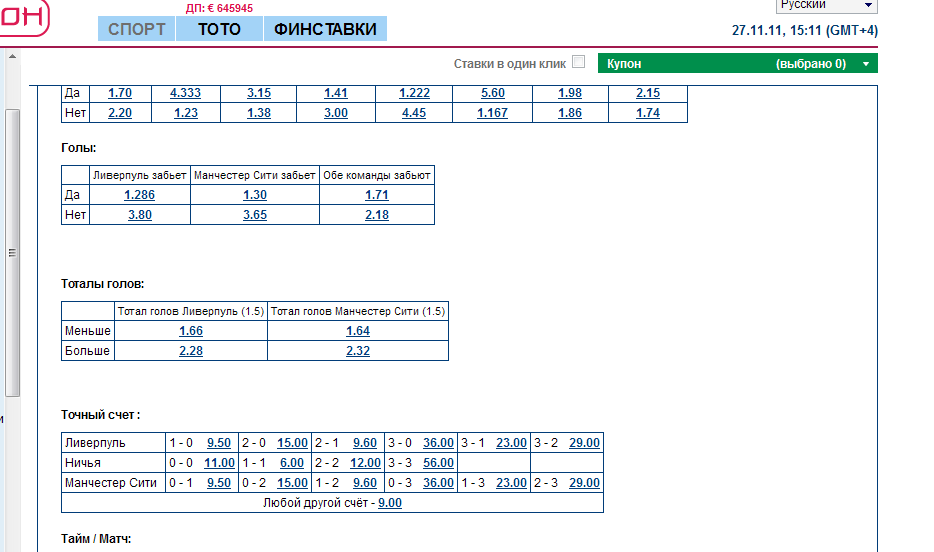This screenshot has width=934, height=552.
Task: Click the green Купон bar title
Action: [624, 64]
